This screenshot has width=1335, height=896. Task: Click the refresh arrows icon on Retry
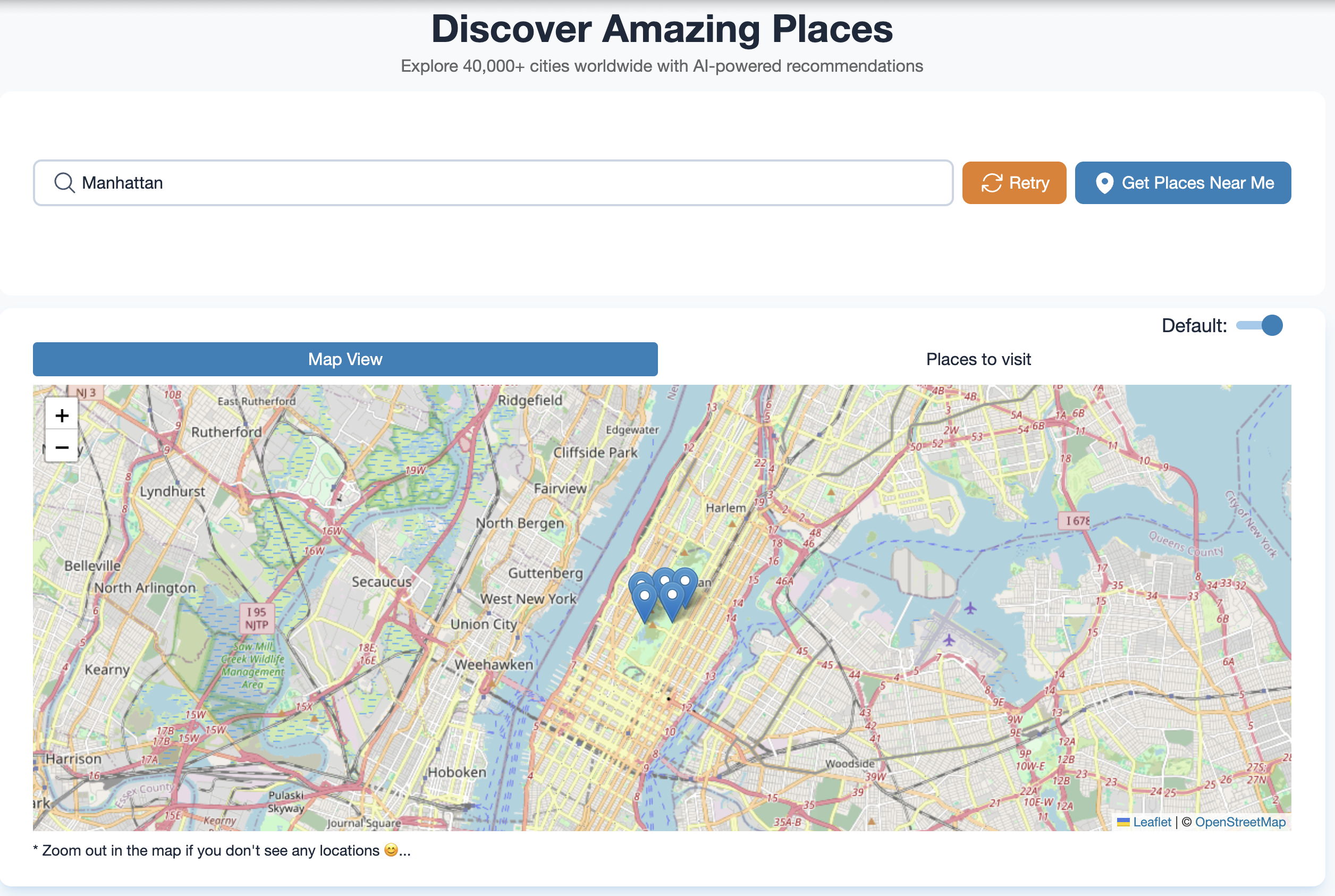(x=992, y=183)
